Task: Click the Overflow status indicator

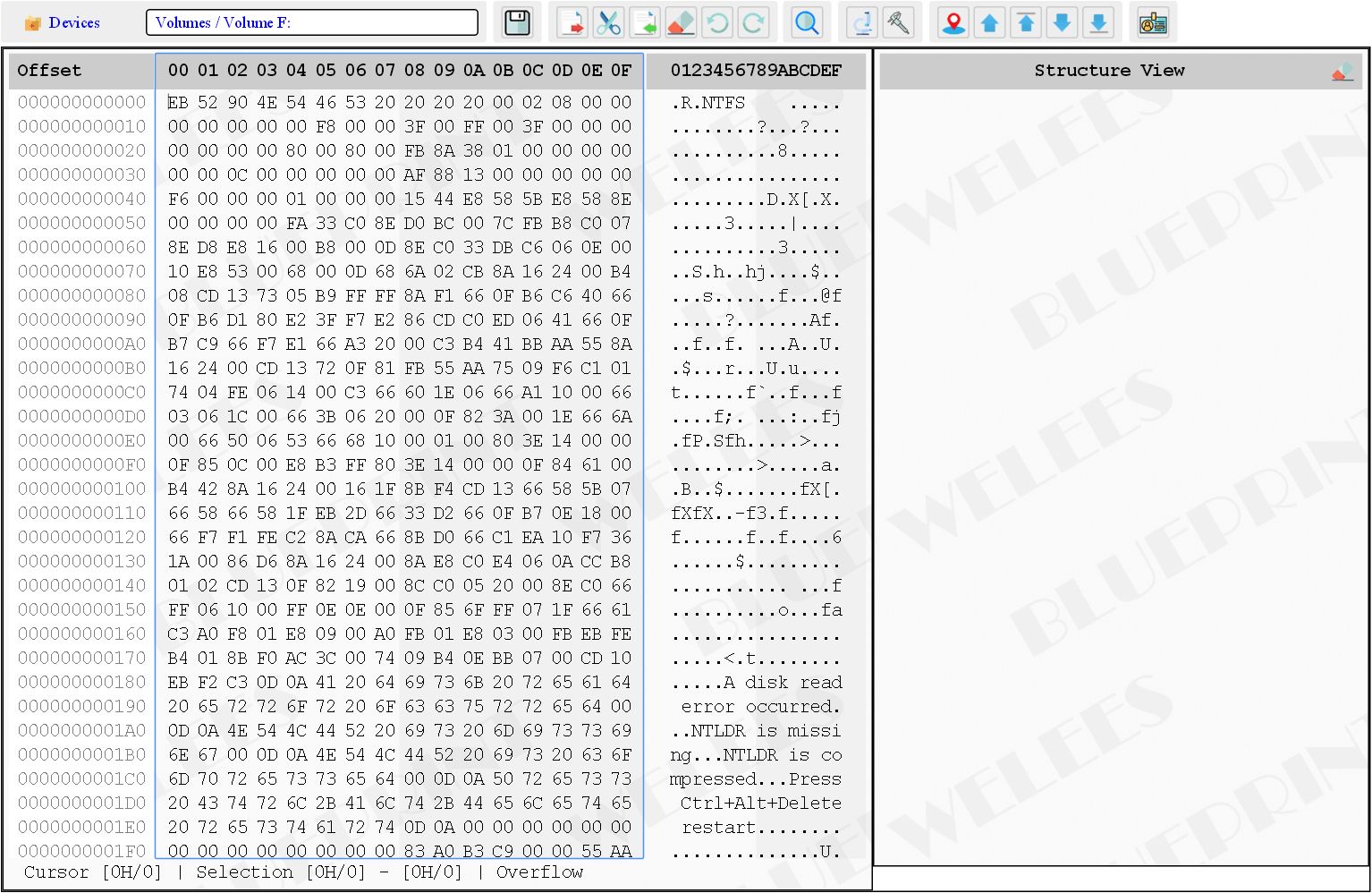Action: click(539, 872)
